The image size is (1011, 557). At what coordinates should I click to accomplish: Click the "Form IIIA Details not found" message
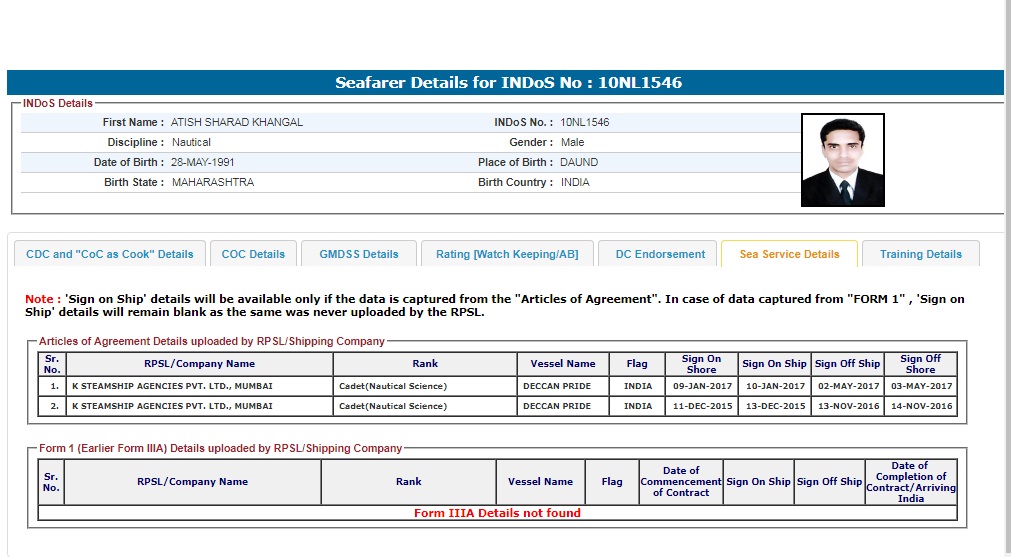[497, 513]
